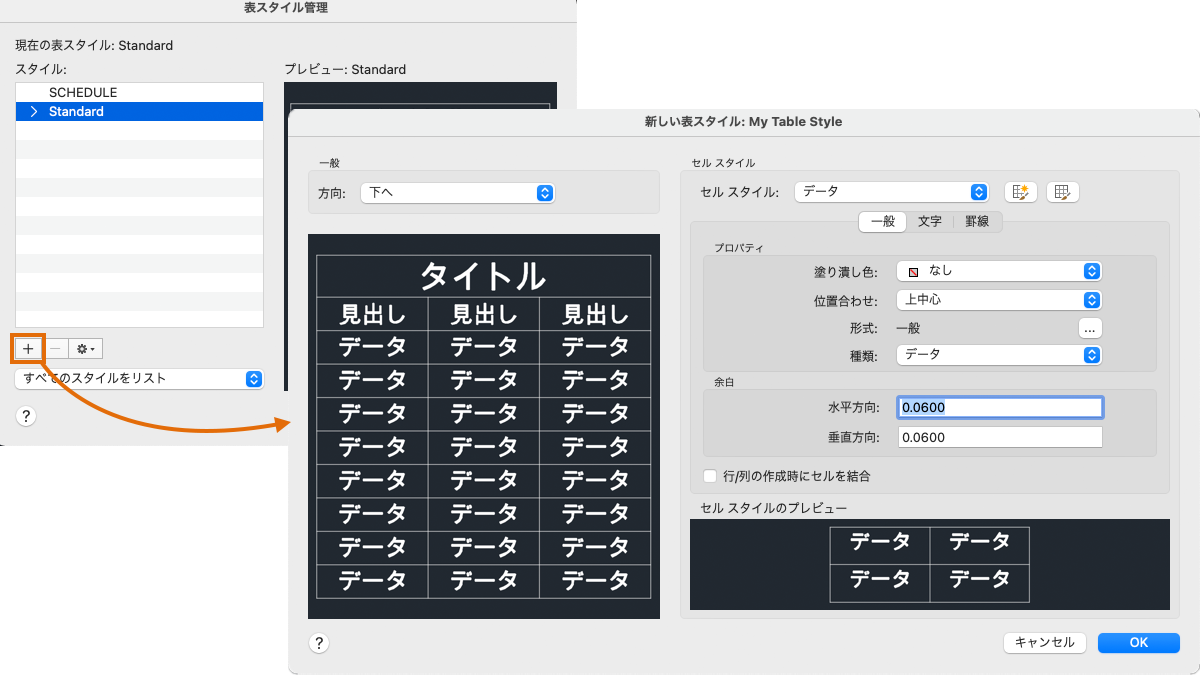Click the 垂直方向 margin input field

1000,437
